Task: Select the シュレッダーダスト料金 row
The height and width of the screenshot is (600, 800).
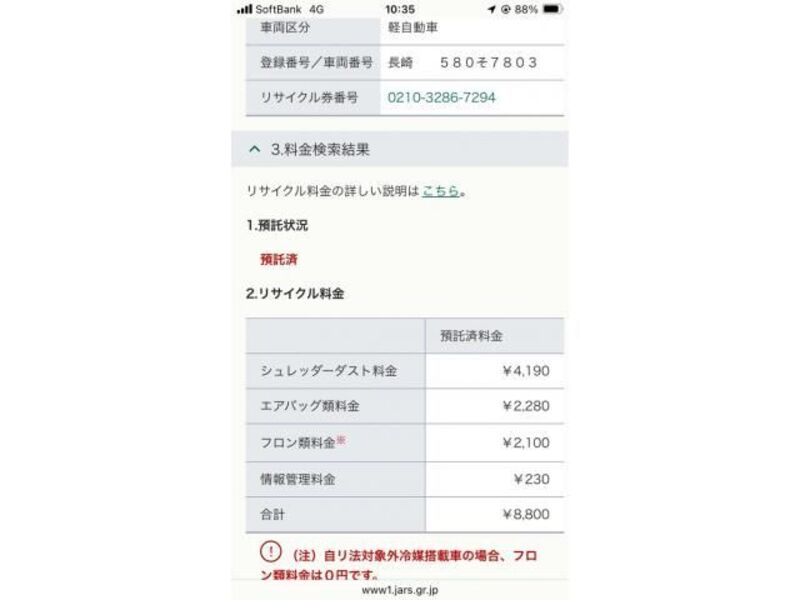Action: pyautogui.click(x=405, y=371)
